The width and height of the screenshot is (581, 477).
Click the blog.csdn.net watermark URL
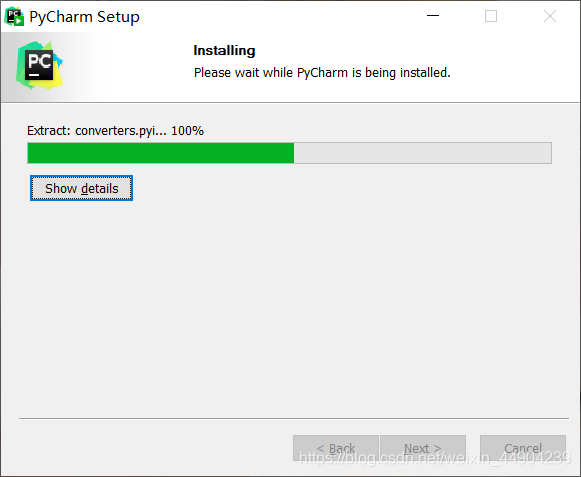pyautogui.click(x=435, y=458)
